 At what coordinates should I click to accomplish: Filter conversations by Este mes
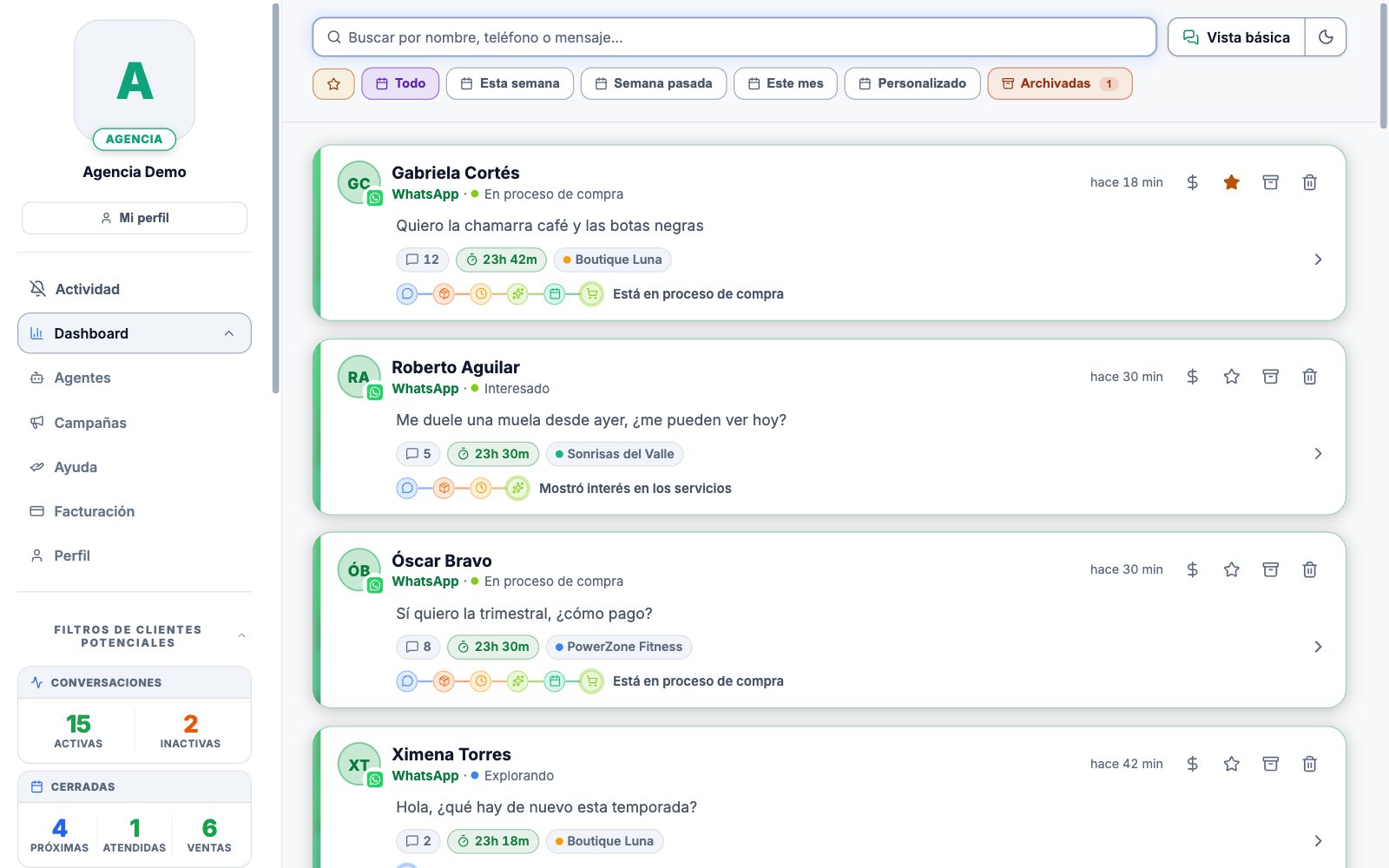[x=786, y=83]
